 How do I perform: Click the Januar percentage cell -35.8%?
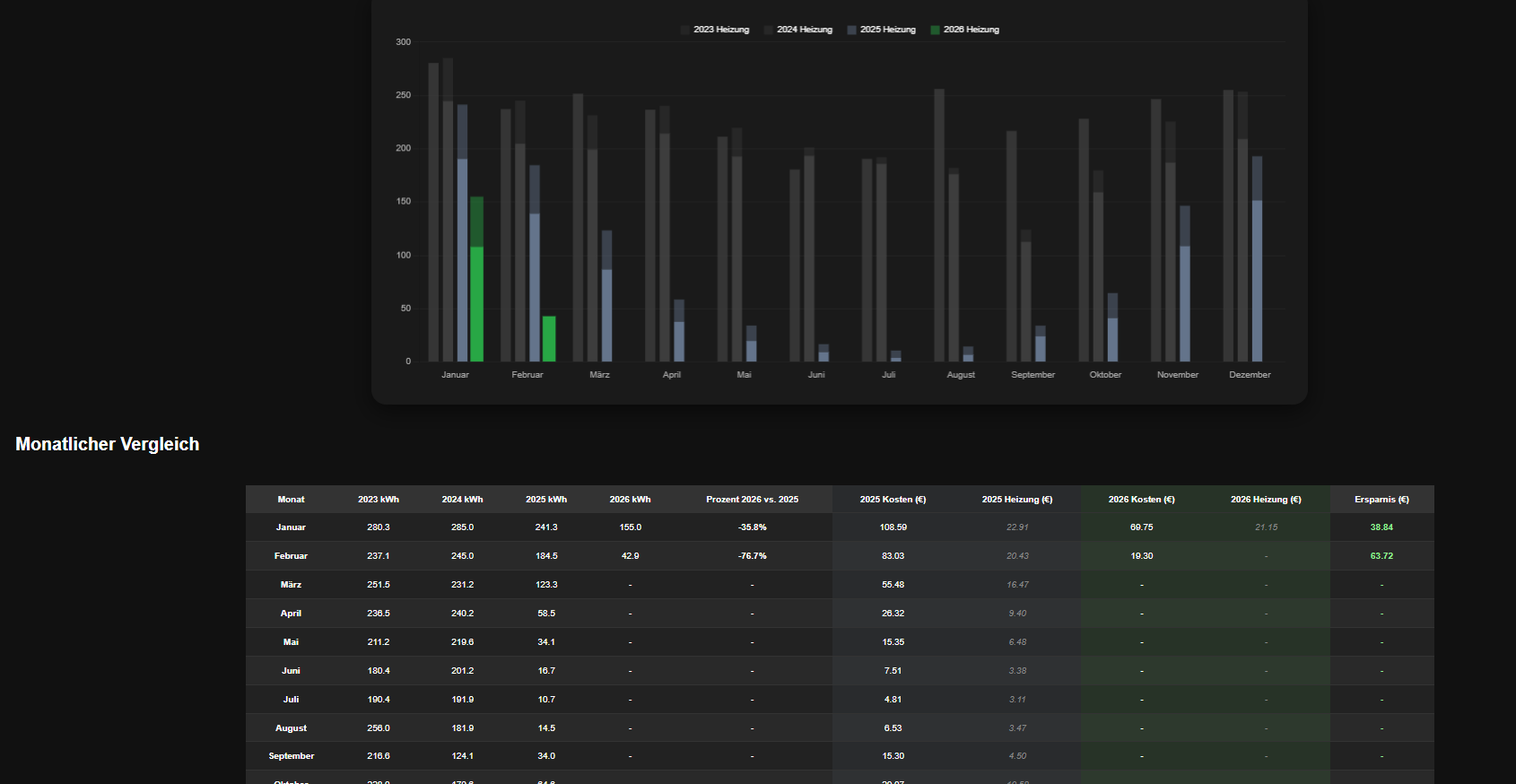coord(752,527)
